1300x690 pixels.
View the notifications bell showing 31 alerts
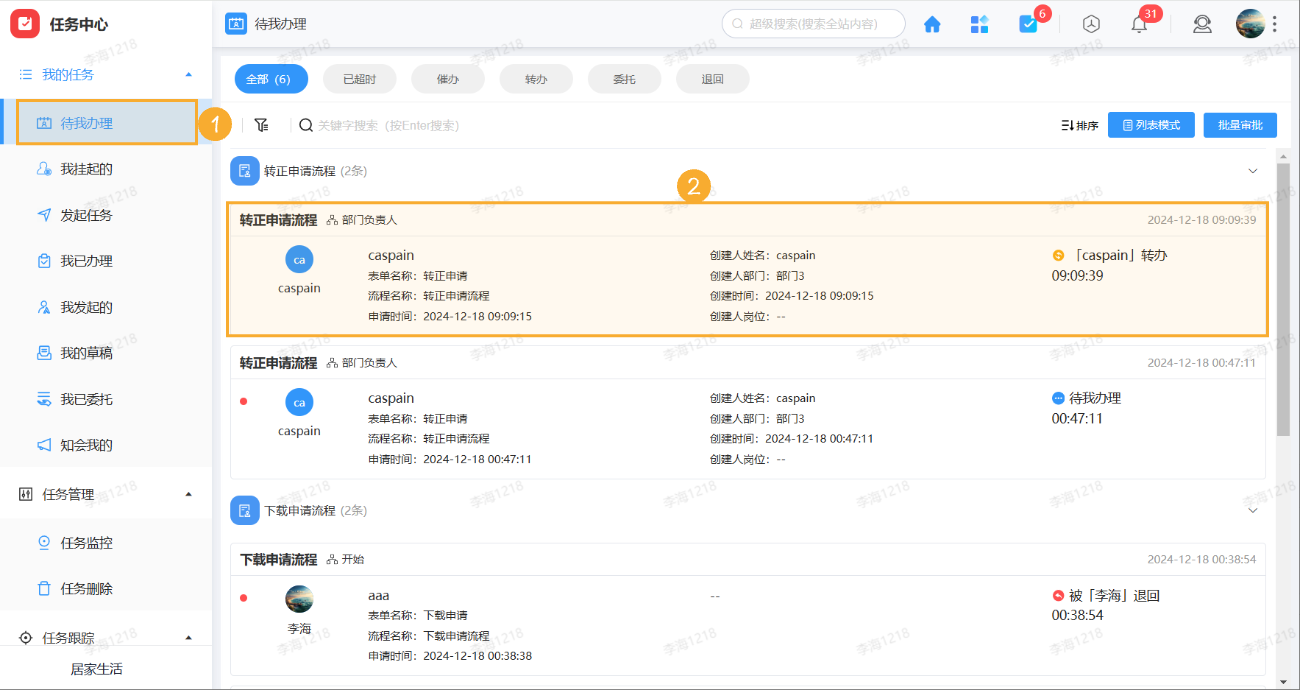tap(1138, 23)
